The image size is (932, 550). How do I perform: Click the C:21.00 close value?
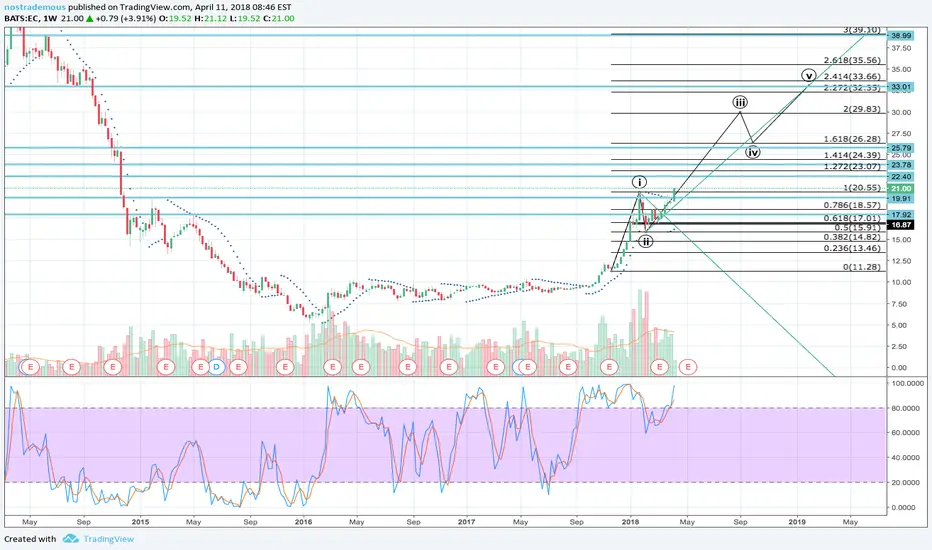[279, 18]
